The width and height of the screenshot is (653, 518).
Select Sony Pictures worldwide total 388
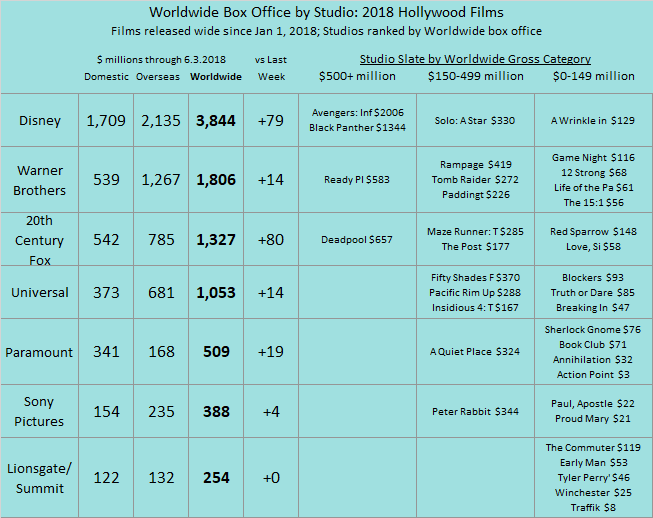pos(216,412)
